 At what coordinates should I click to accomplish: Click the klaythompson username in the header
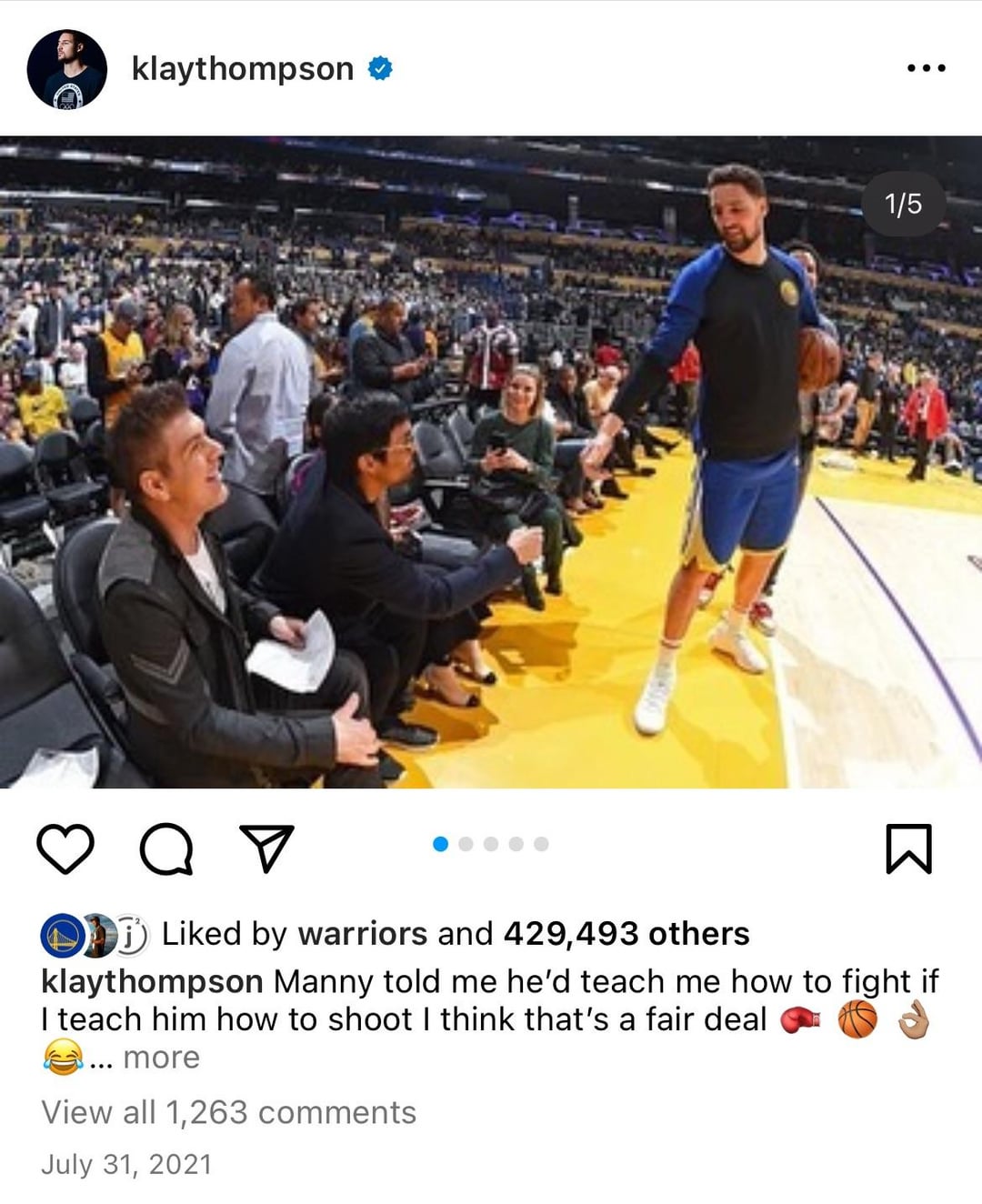tap(243, 69)
